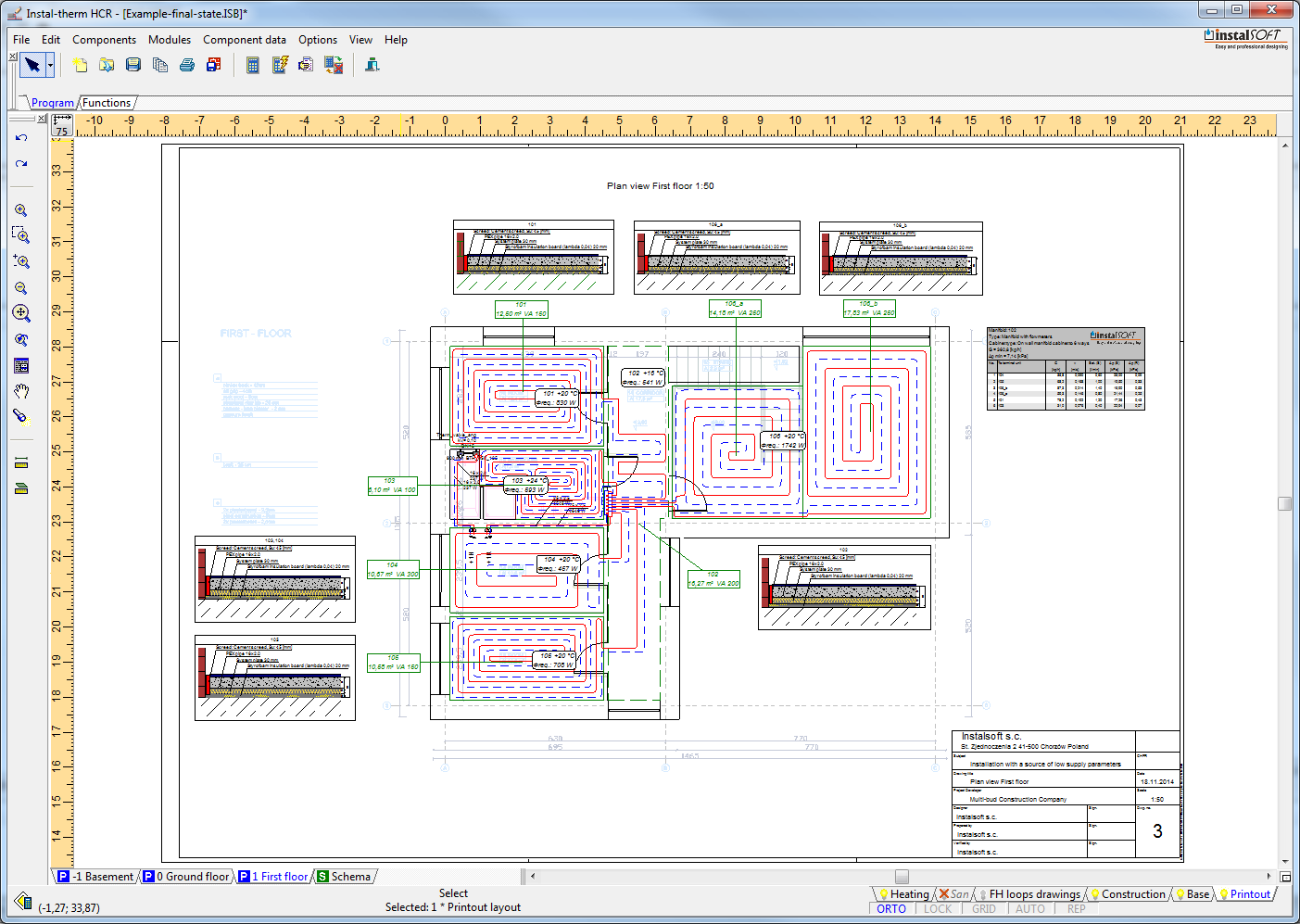Image resolution: width=1300 pixels, height=924 pixels.
Task: Click the horizontal scrollbar thumb
Action: (902, 877)
